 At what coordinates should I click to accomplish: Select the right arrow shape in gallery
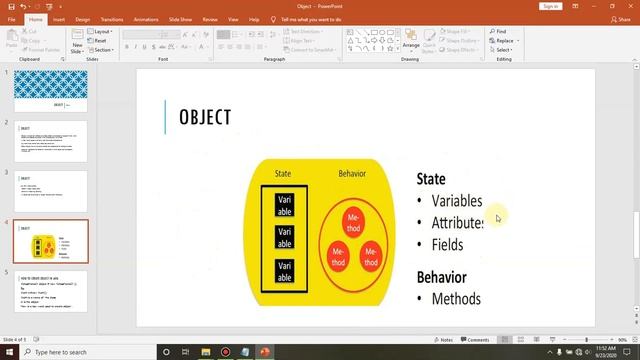tap(374, 40)
